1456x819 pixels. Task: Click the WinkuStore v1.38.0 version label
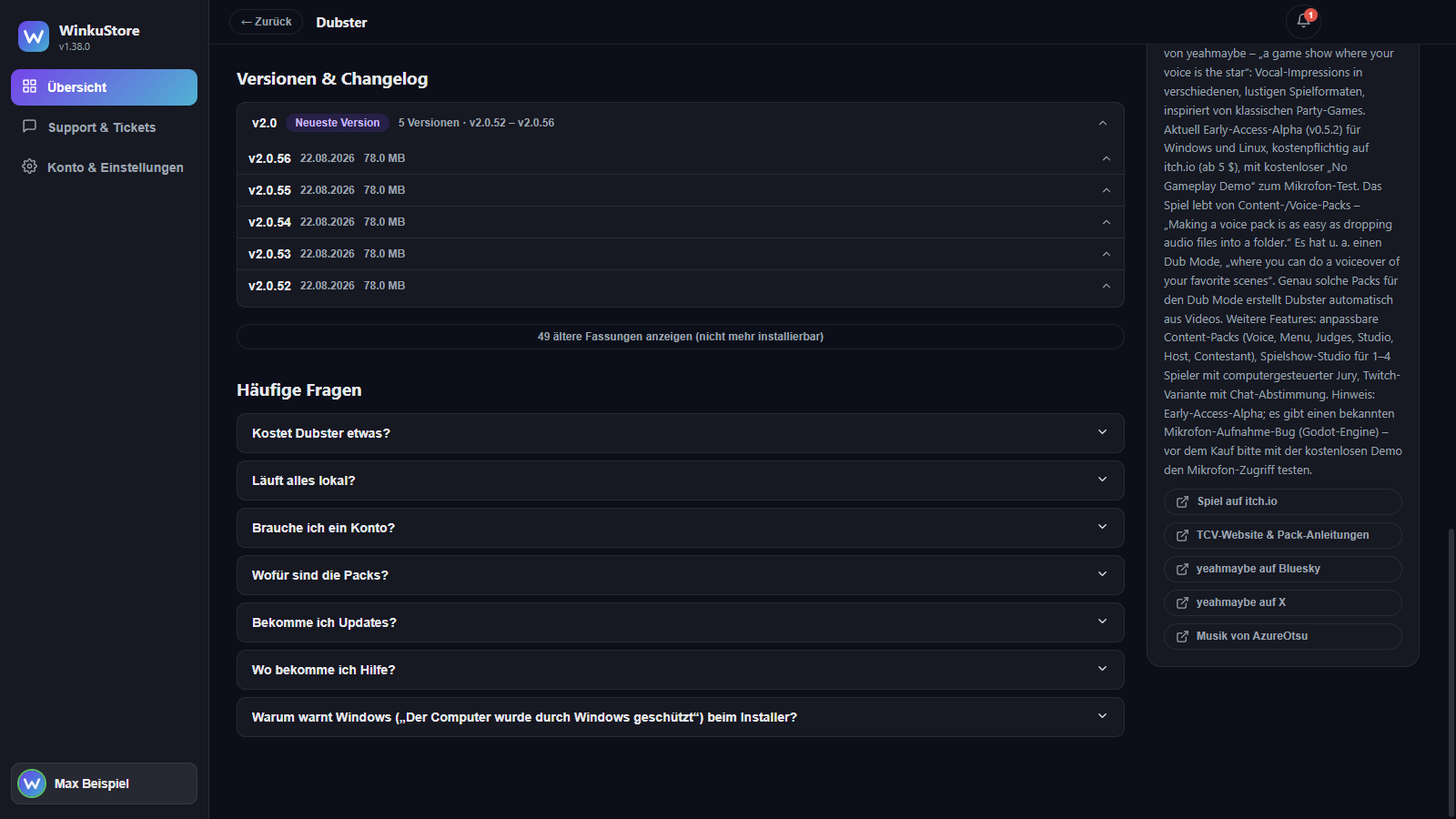pos(75,46)
